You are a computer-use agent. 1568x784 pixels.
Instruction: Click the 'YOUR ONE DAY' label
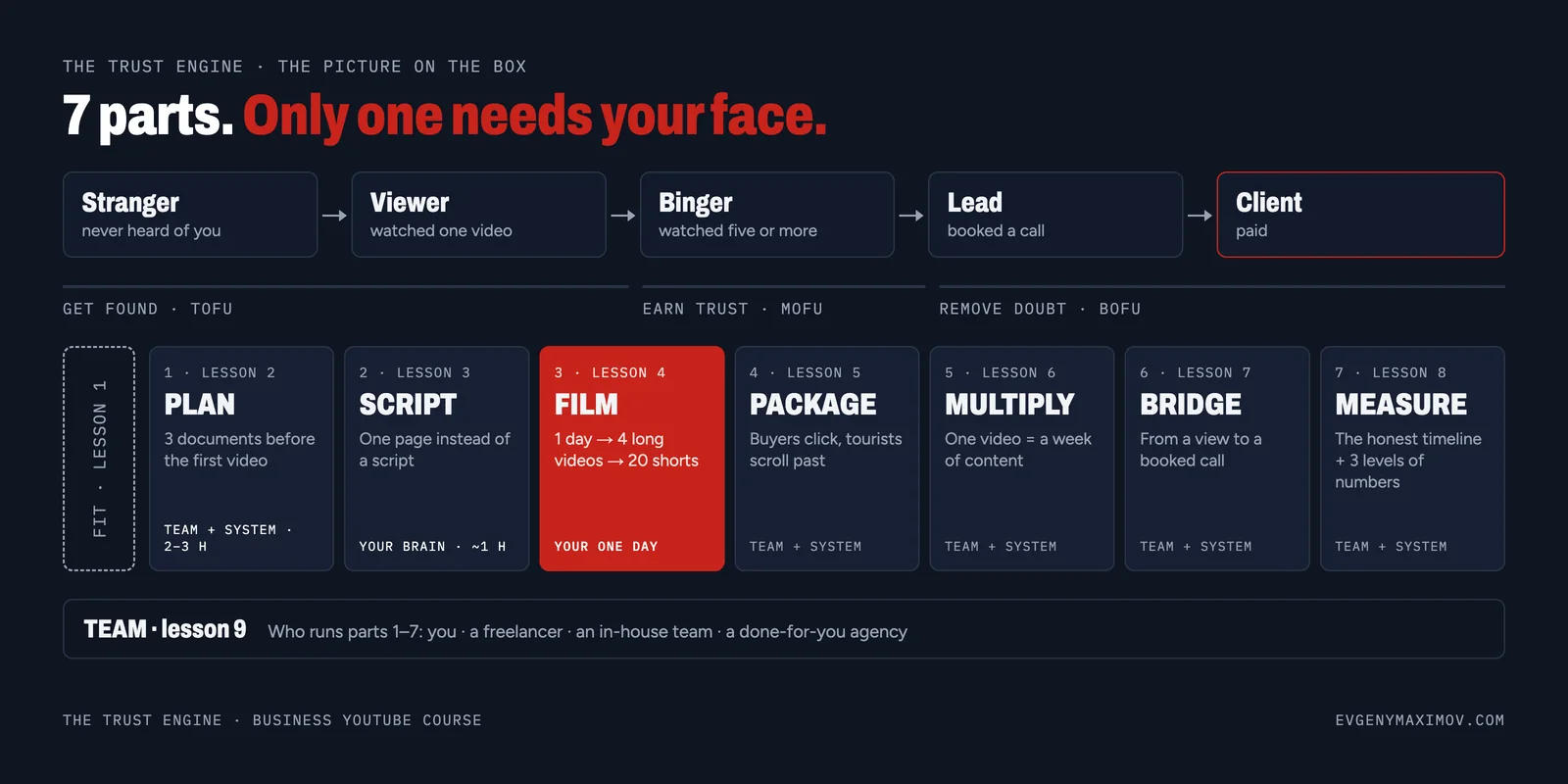pos(606,547)
